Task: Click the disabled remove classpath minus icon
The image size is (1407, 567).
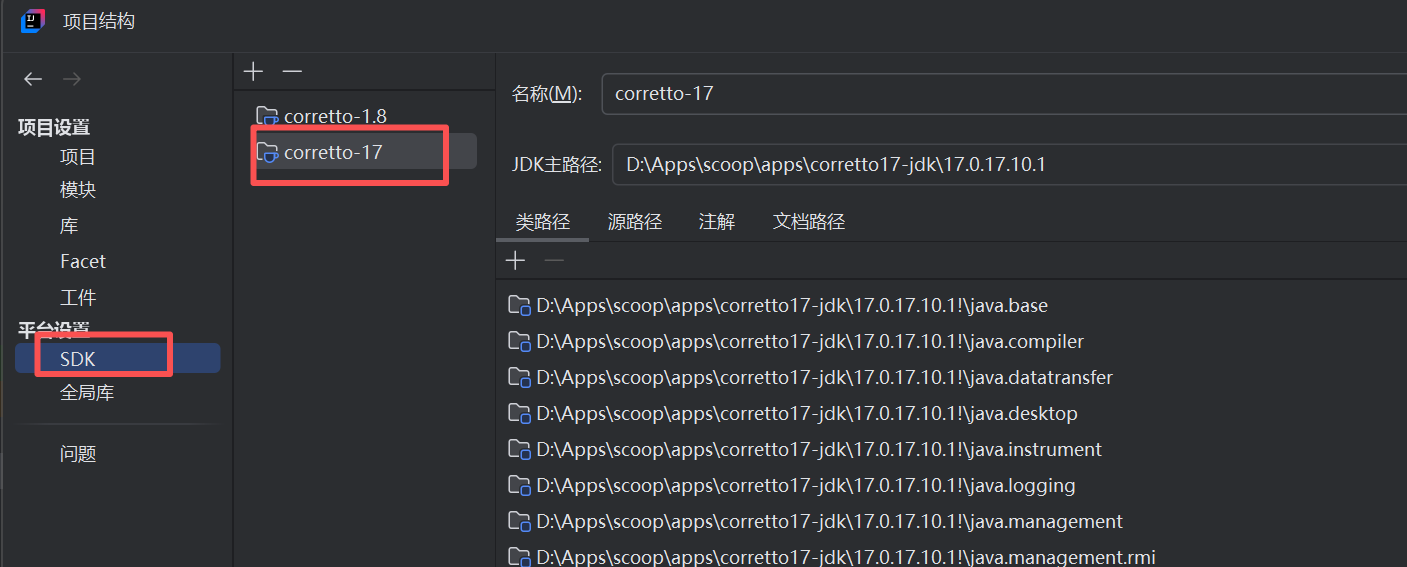Action: [x=554, y=261]
